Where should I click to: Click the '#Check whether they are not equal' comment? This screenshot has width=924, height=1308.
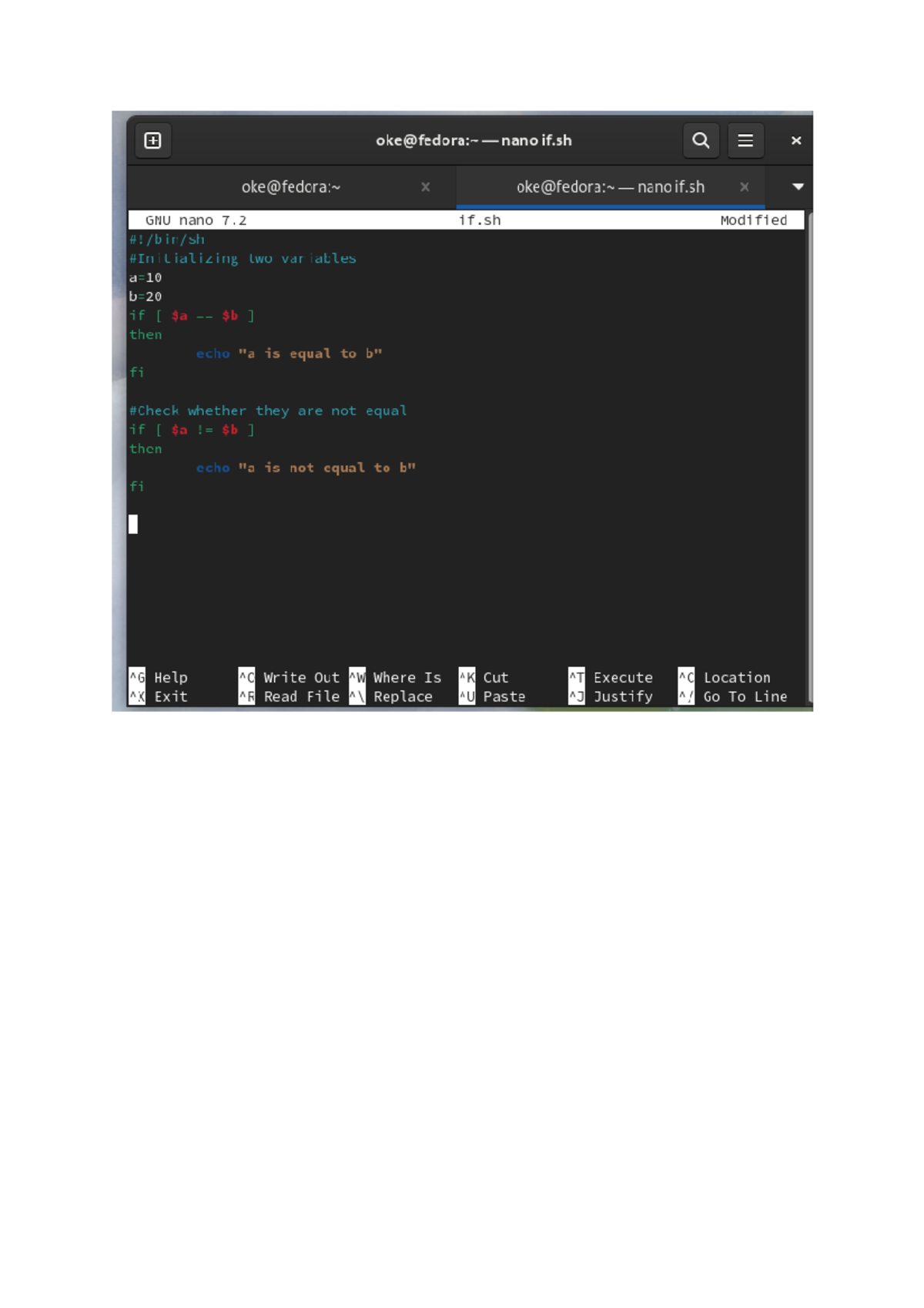tap(268, 411)
